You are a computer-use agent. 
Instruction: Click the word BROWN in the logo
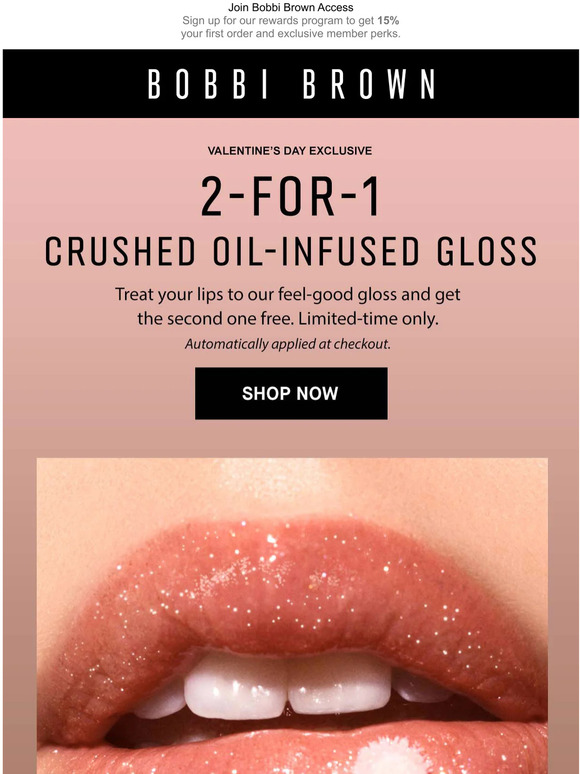click(x=369, y=84)
